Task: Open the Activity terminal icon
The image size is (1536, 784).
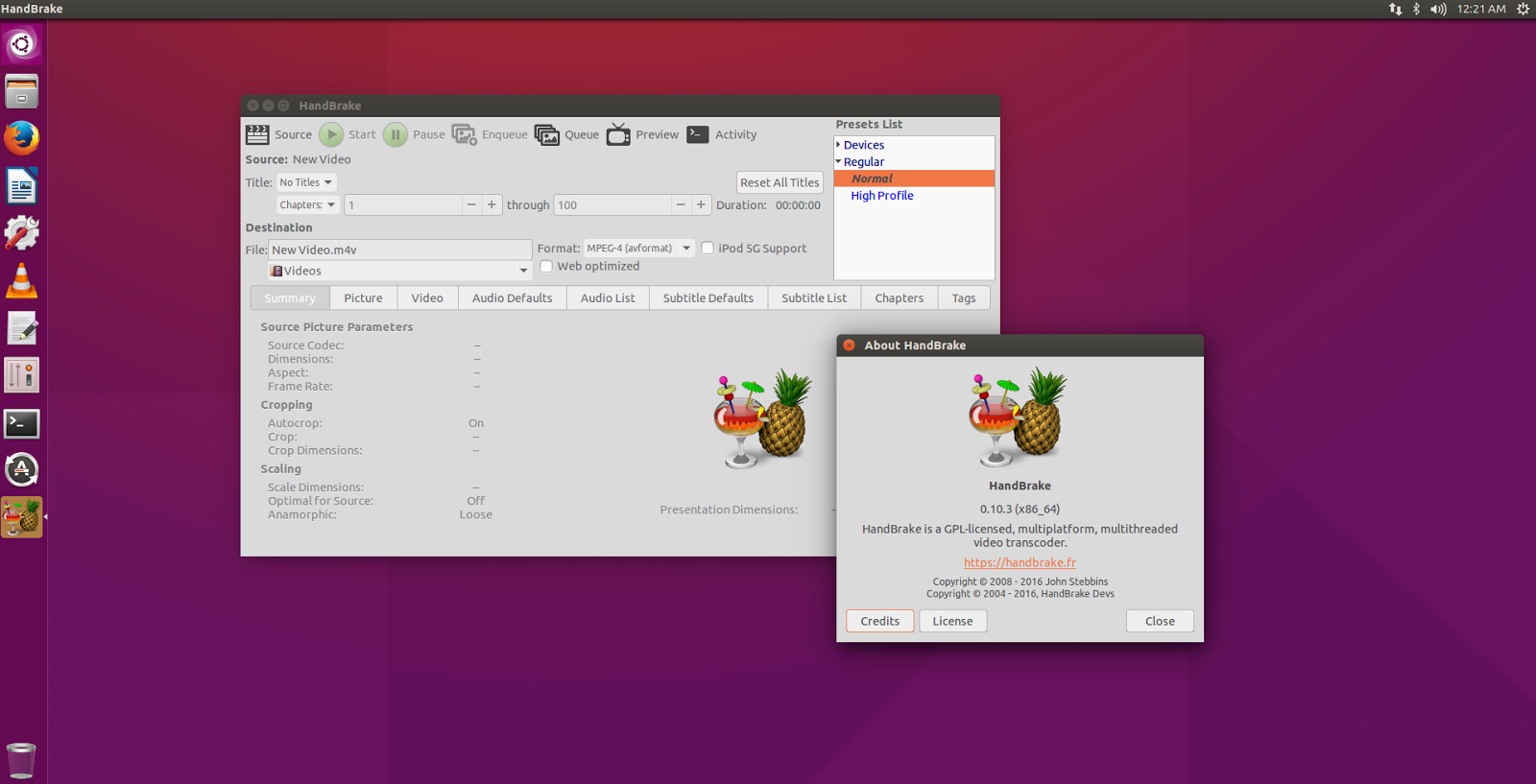Action: [698, 134]
